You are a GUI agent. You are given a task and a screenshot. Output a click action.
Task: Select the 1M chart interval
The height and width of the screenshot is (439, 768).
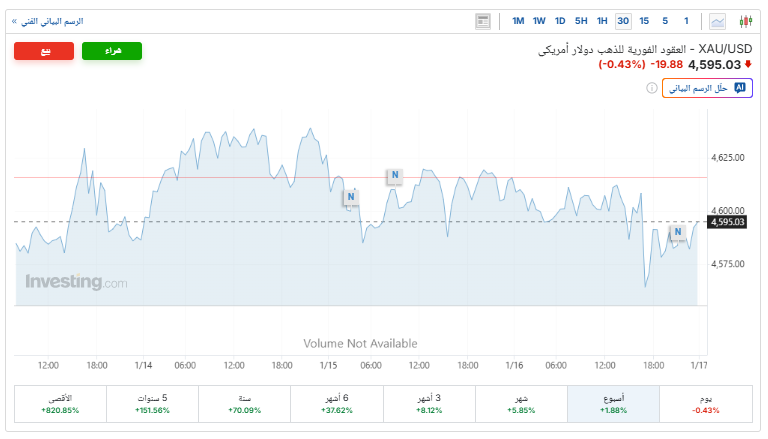click(x=518, y=21)
